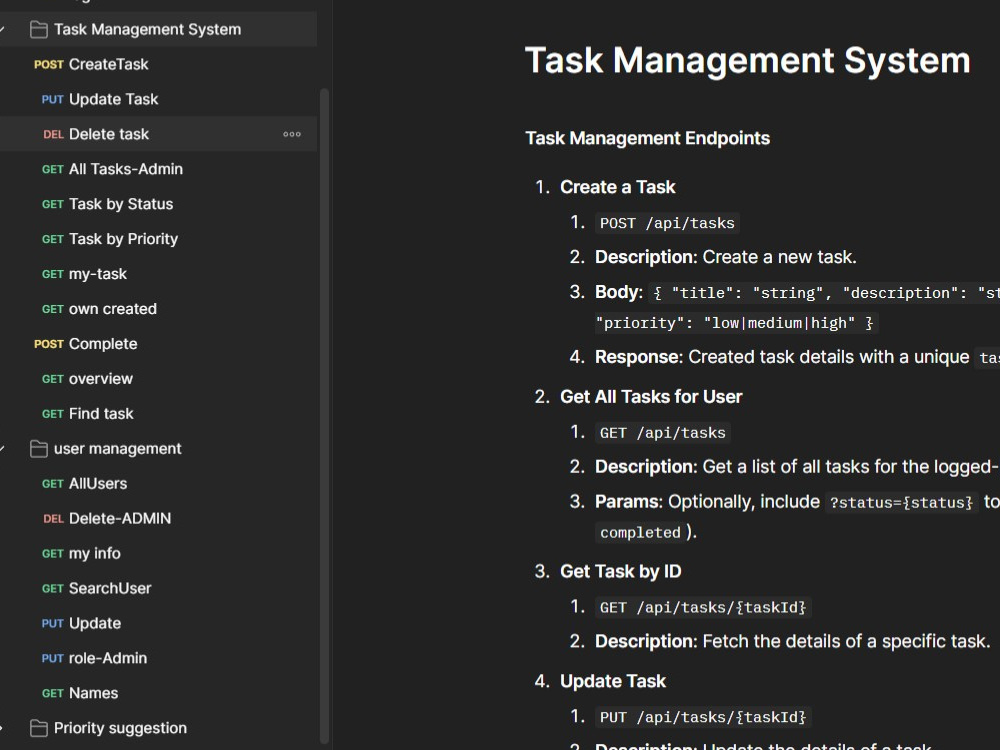1000x750 pixels.
Task: Click the Create a Task heading
Action: coord(617,187)
